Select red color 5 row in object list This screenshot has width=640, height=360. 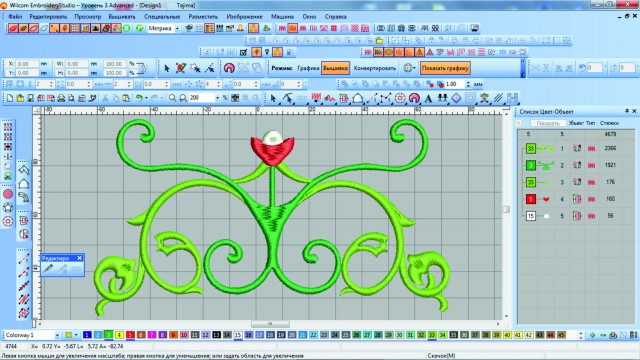point(576,199)
